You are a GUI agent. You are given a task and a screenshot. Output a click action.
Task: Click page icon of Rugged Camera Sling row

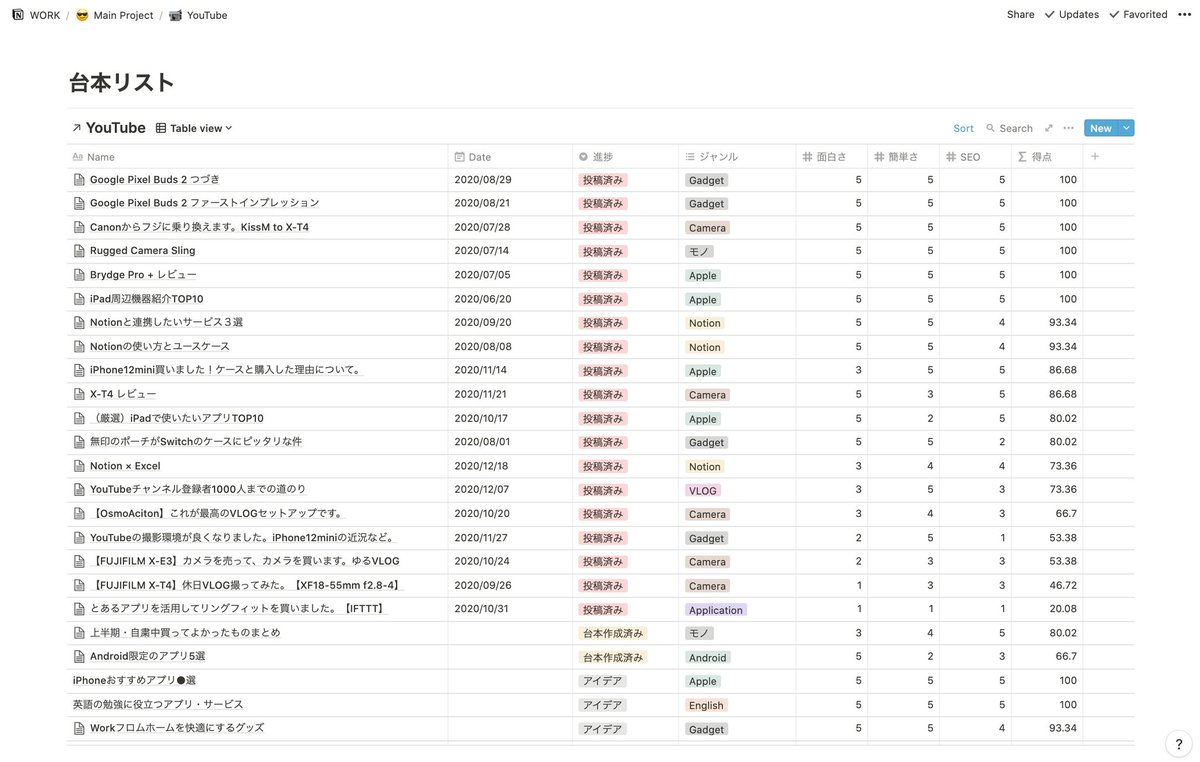tap(80, 251)
